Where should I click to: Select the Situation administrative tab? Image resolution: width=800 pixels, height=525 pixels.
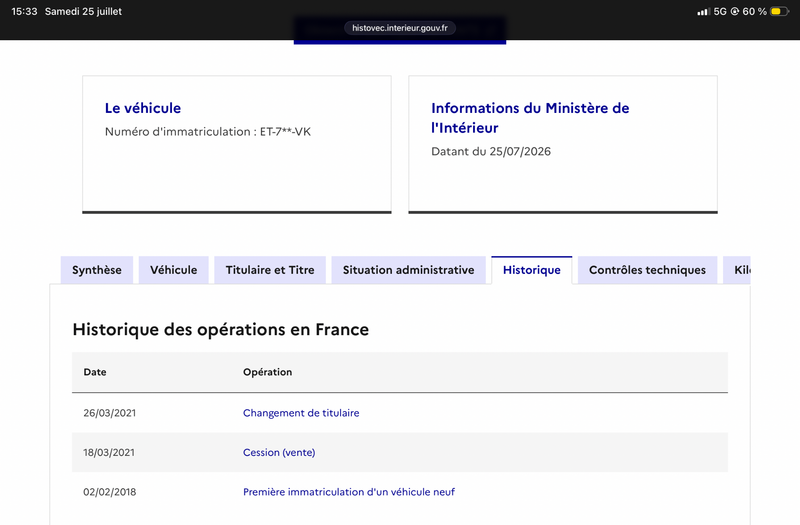click(x=409, y=270)
